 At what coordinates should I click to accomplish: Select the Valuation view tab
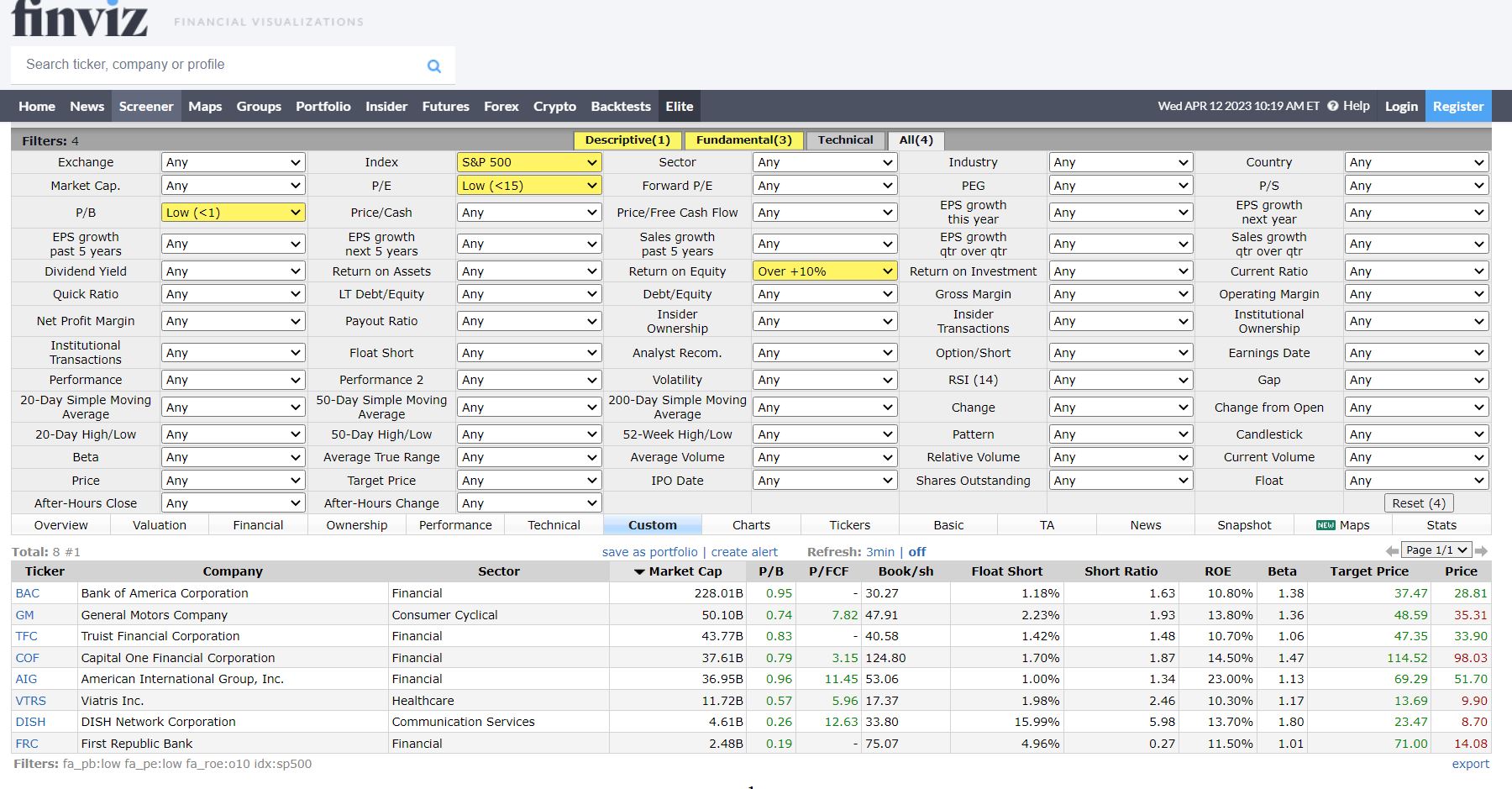tap(160, 525)
